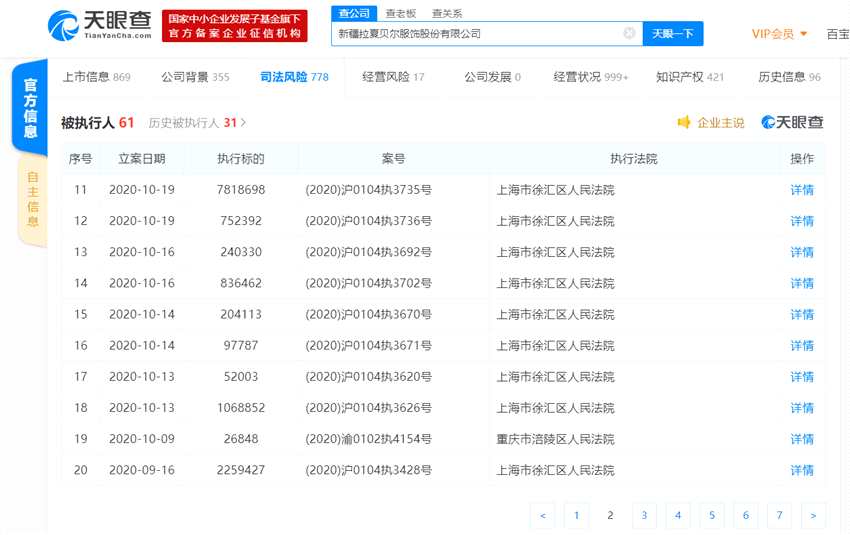
Task: Open 详情 for row 15
Action: [x=802, y=314]
